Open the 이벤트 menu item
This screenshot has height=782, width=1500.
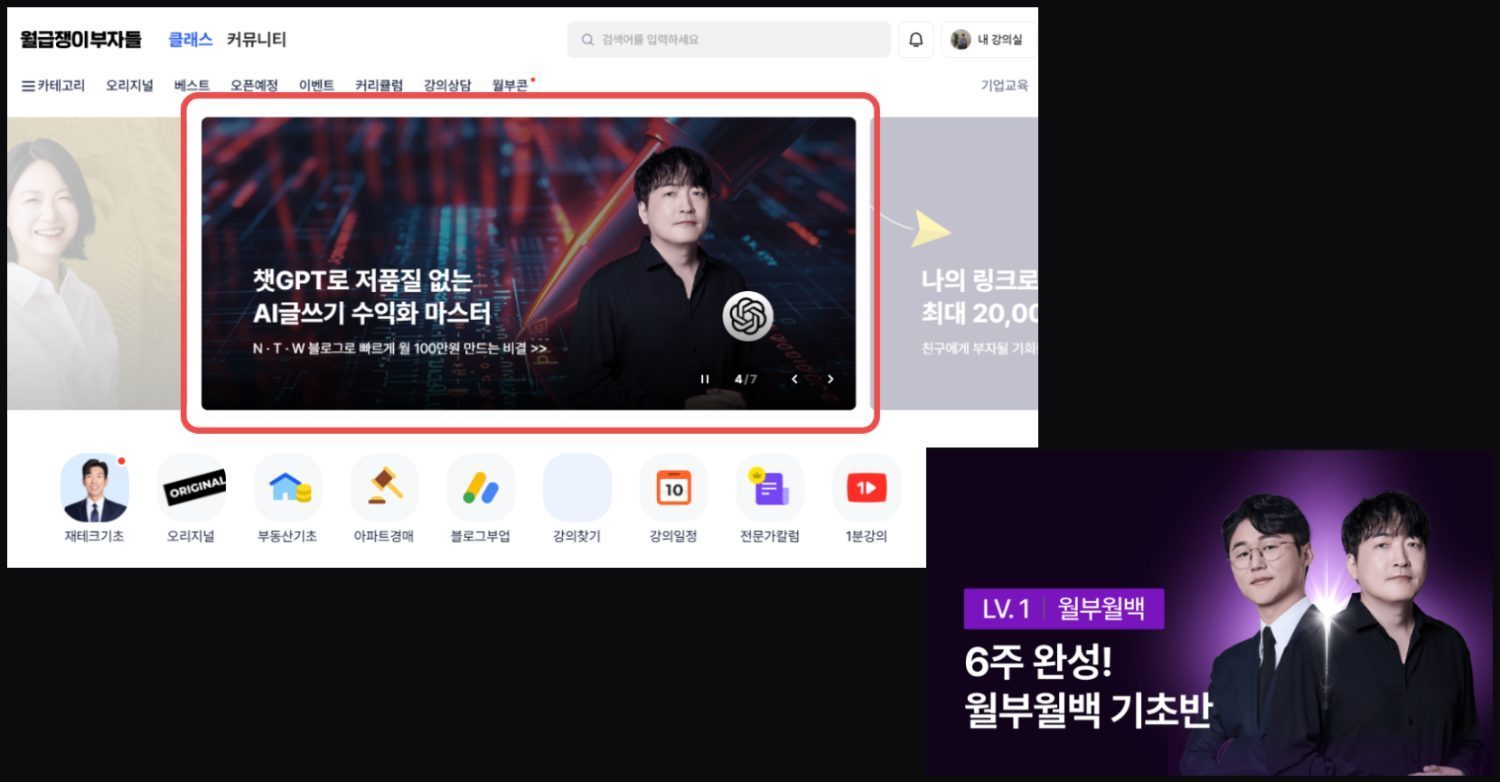click(x=316, y=86)
